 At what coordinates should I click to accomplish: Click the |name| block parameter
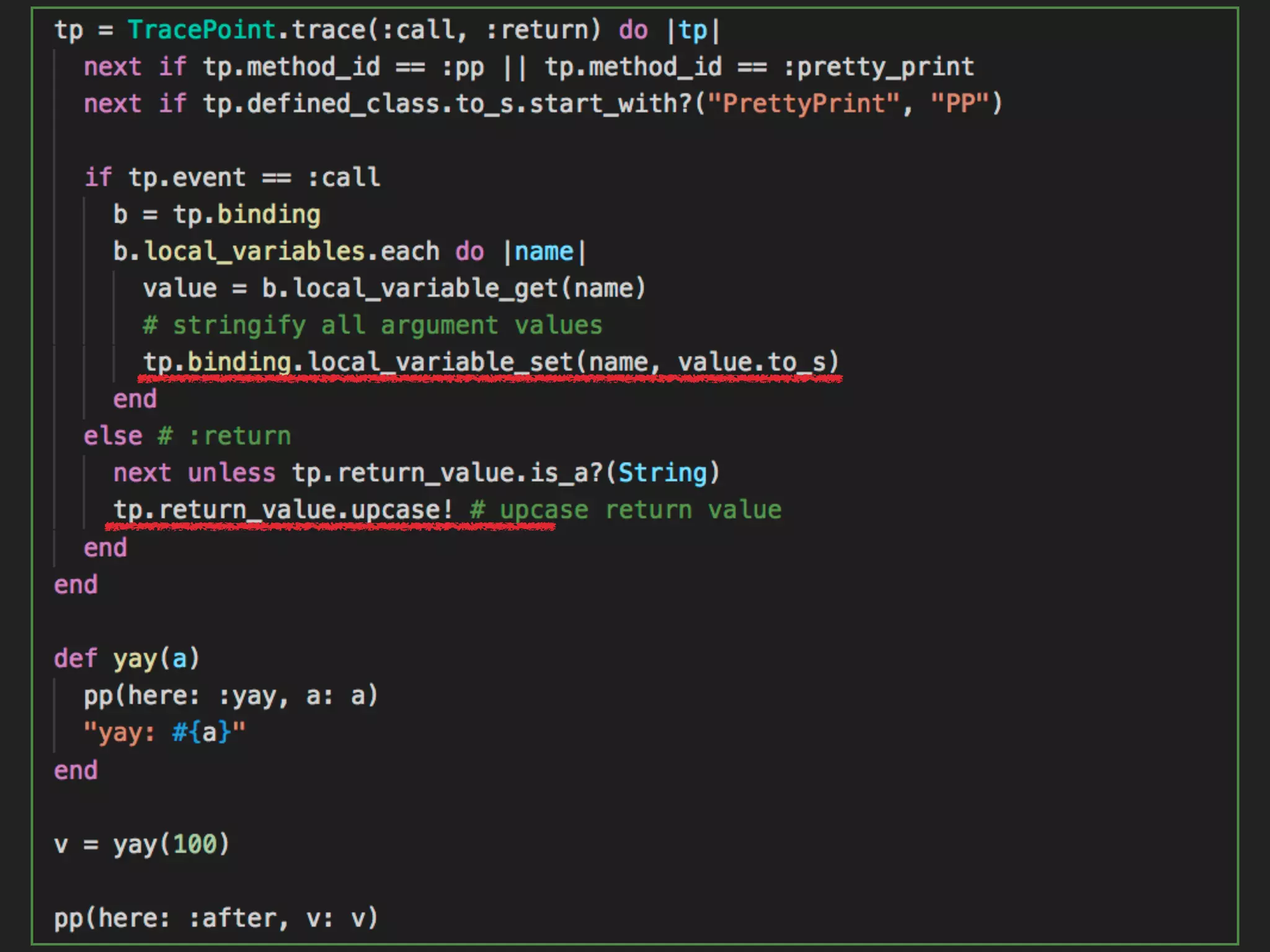point(544,252)
